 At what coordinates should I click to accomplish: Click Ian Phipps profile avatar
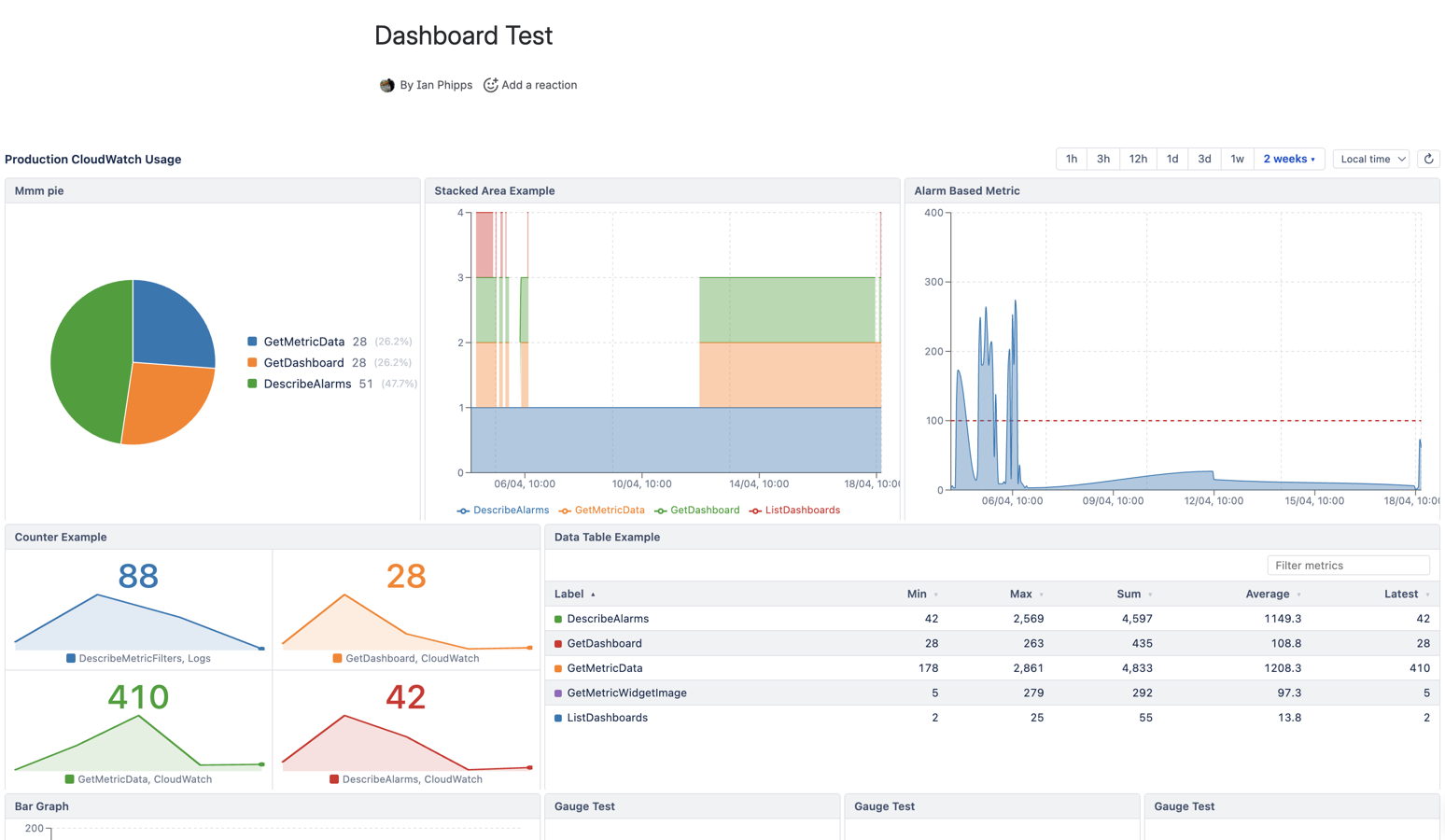(x=386, y=85)
